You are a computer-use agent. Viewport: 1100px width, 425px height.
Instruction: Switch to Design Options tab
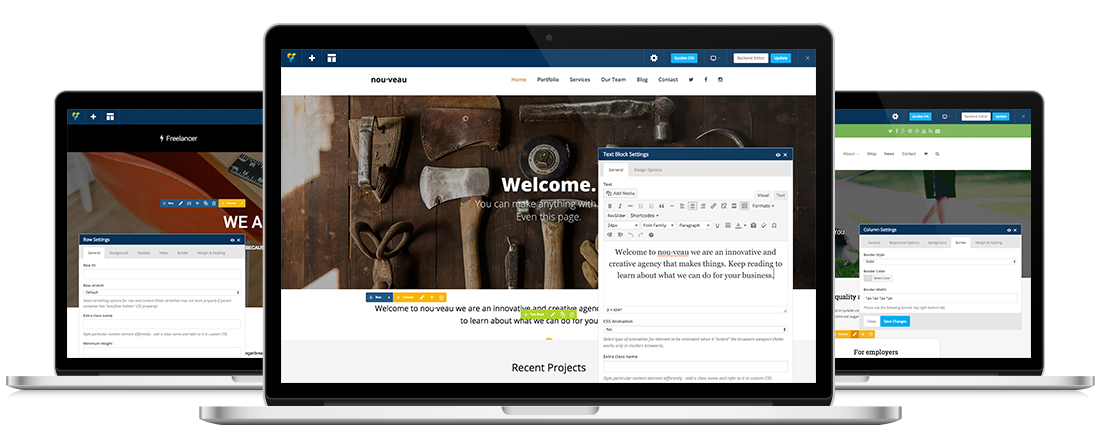click(650, 170)
